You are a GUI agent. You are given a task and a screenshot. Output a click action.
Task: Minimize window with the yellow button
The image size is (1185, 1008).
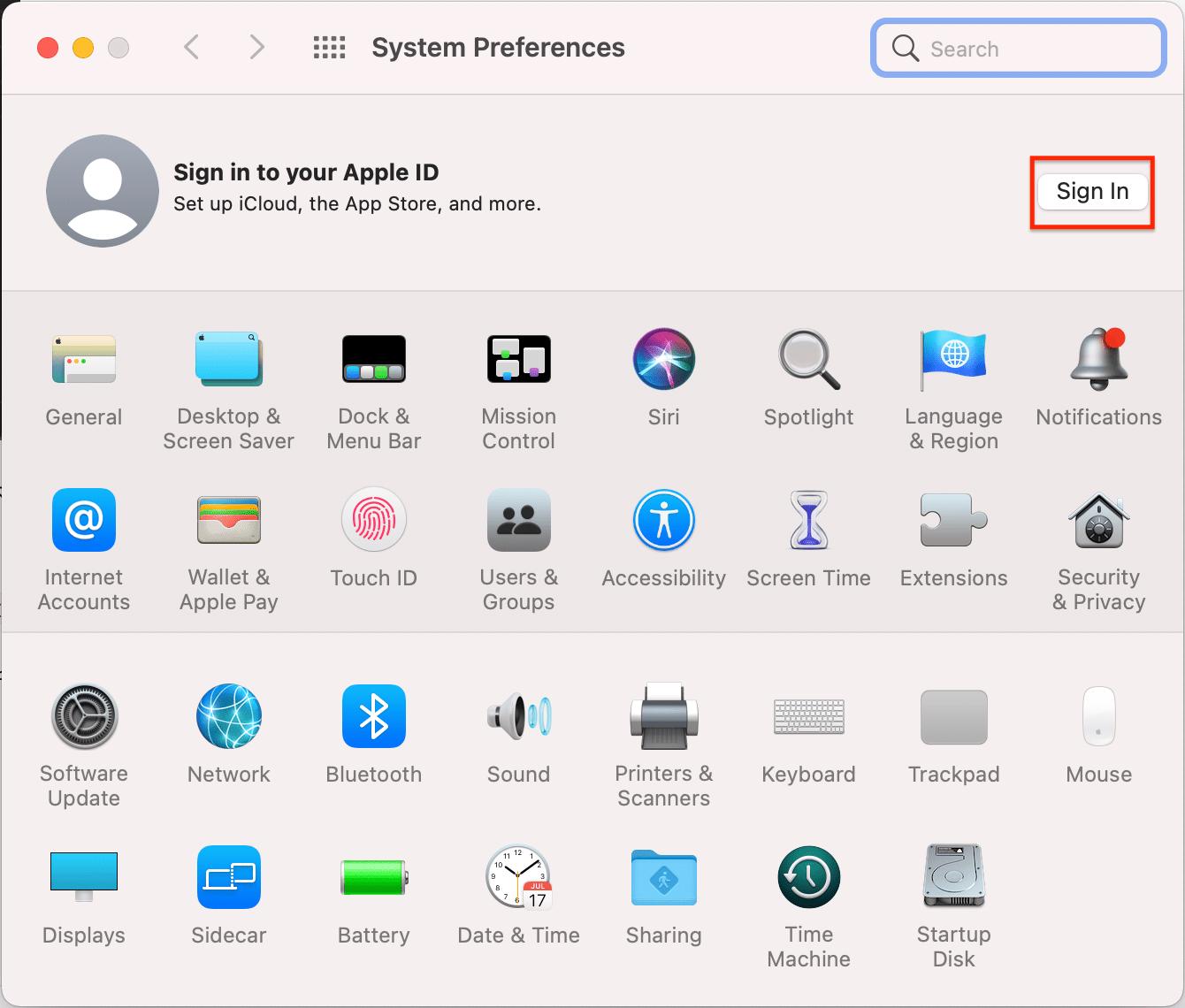coord(83,48)
